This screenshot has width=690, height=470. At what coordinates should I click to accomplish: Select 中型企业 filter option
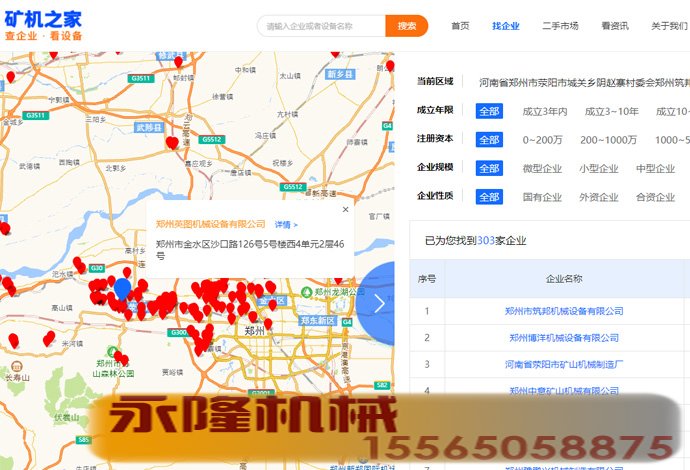(x=655, y=169)
